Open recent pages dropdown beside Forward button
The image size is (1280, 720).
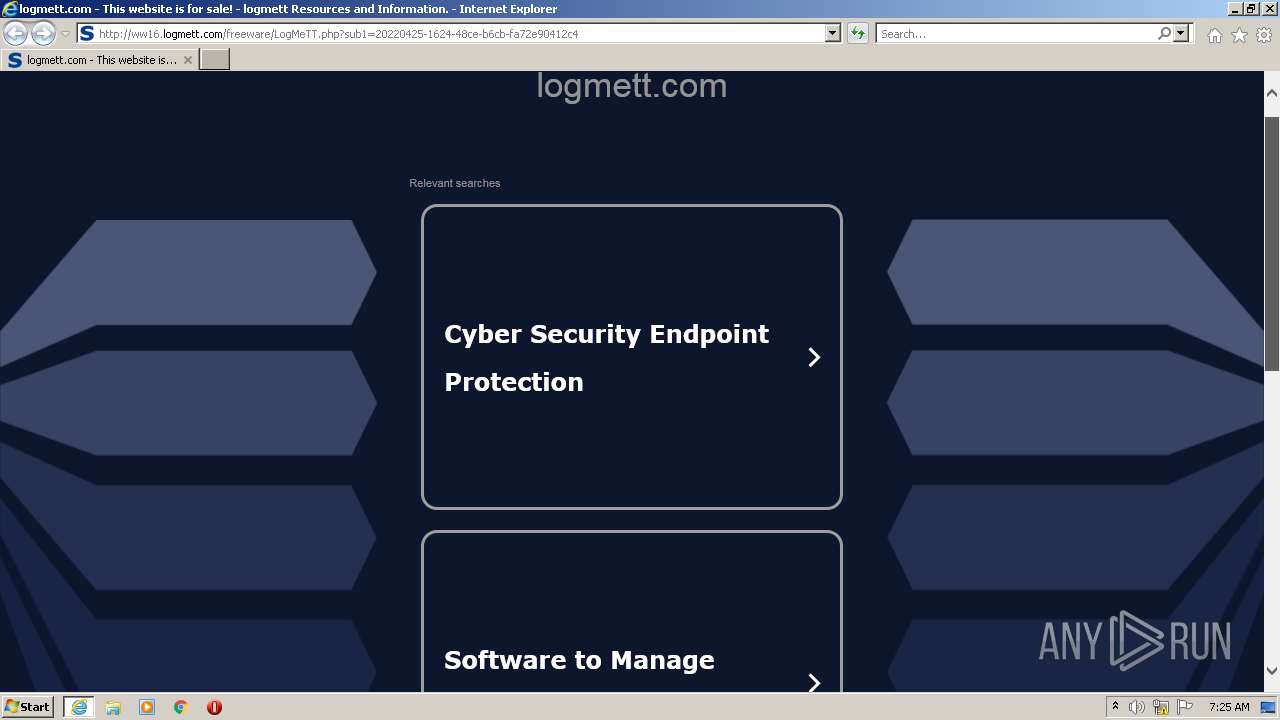pos(65,34)
